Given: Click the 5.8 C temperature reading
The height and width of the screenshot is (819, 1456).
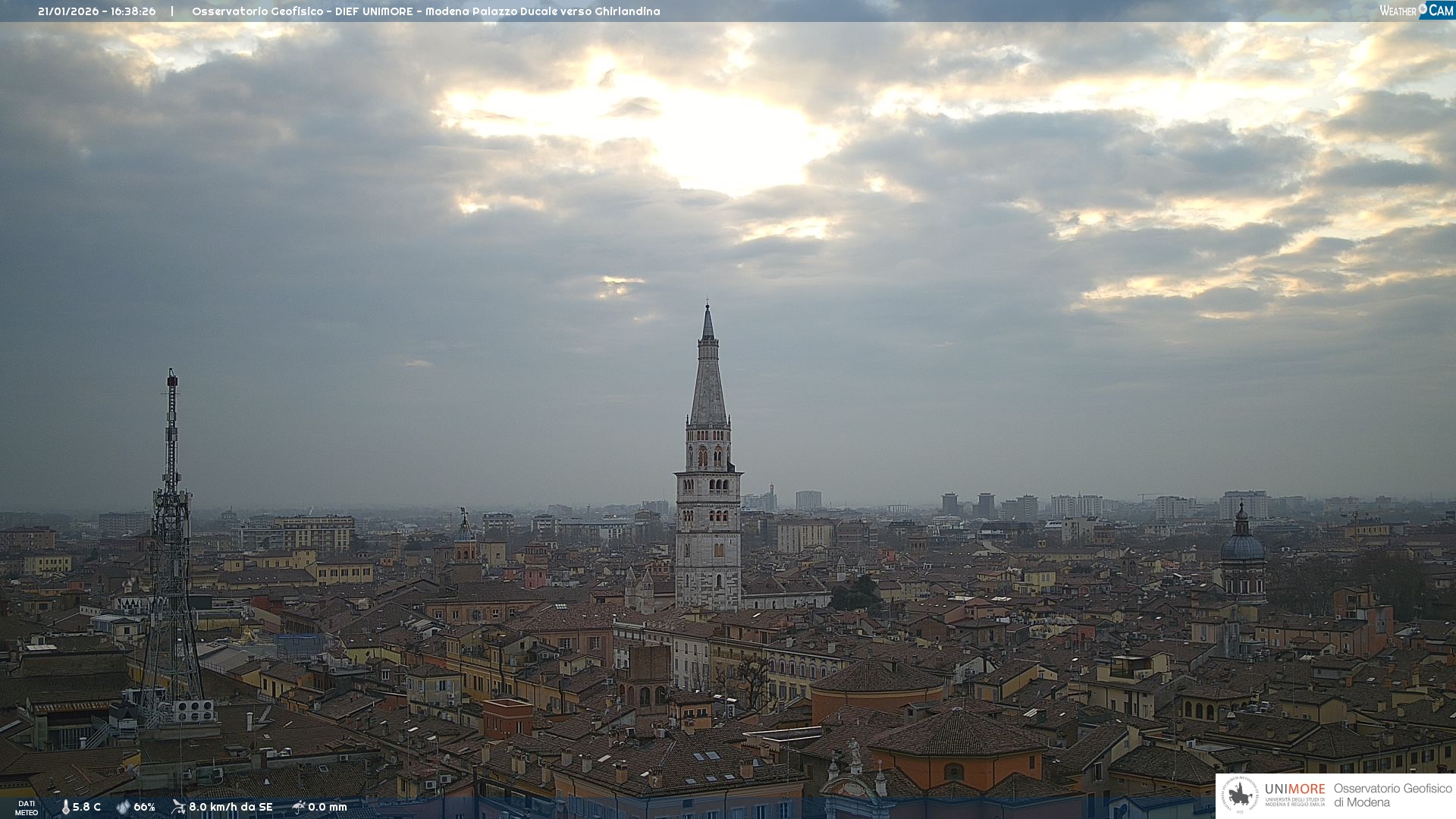Looking at the screenshot, I should (86, 808).
